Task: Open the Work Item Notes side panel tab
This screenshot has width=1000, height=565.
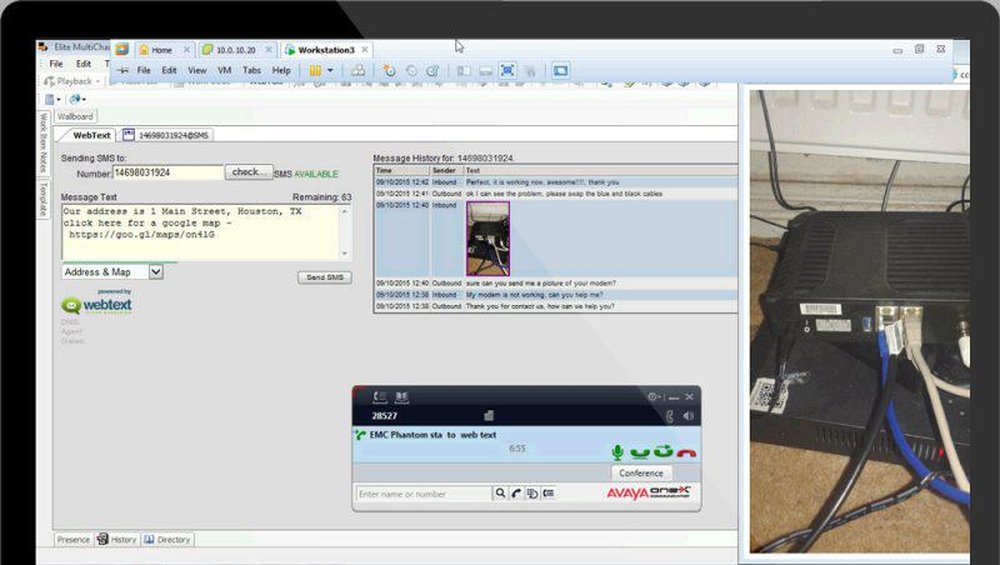Action: pyautogui.click(x=43, y=143)
